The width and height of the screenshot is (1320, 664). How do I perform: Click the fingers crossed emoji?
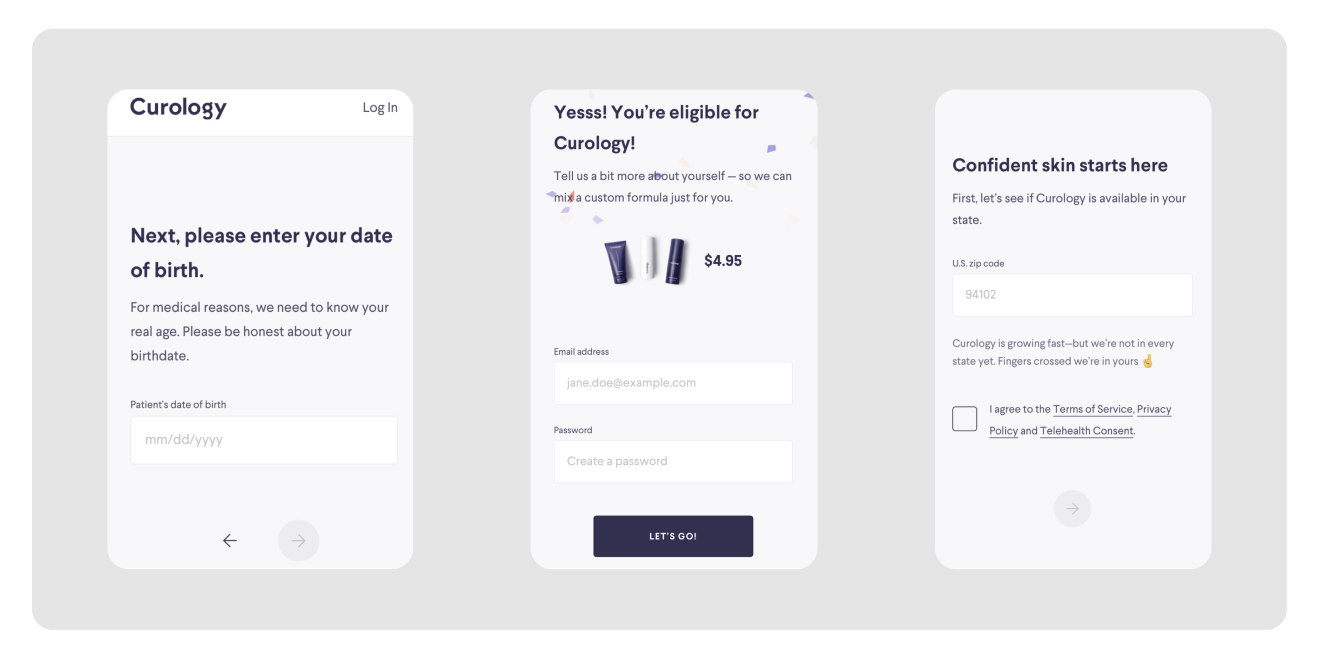1148,361
